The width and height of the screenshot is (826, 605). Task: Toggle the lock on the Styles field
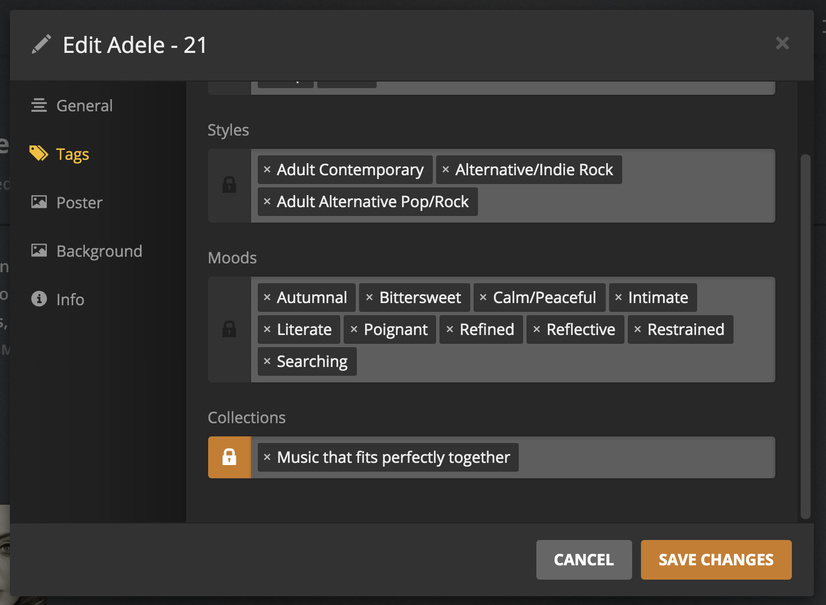click(229, 185)
